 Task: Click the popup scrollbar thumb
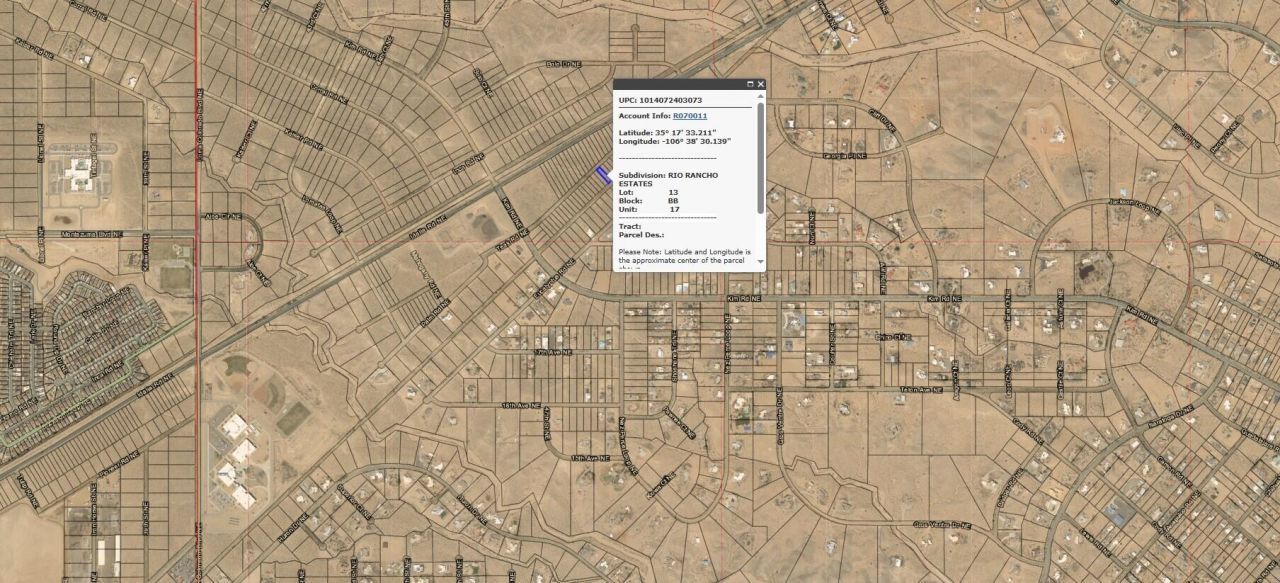coord(761,158)
